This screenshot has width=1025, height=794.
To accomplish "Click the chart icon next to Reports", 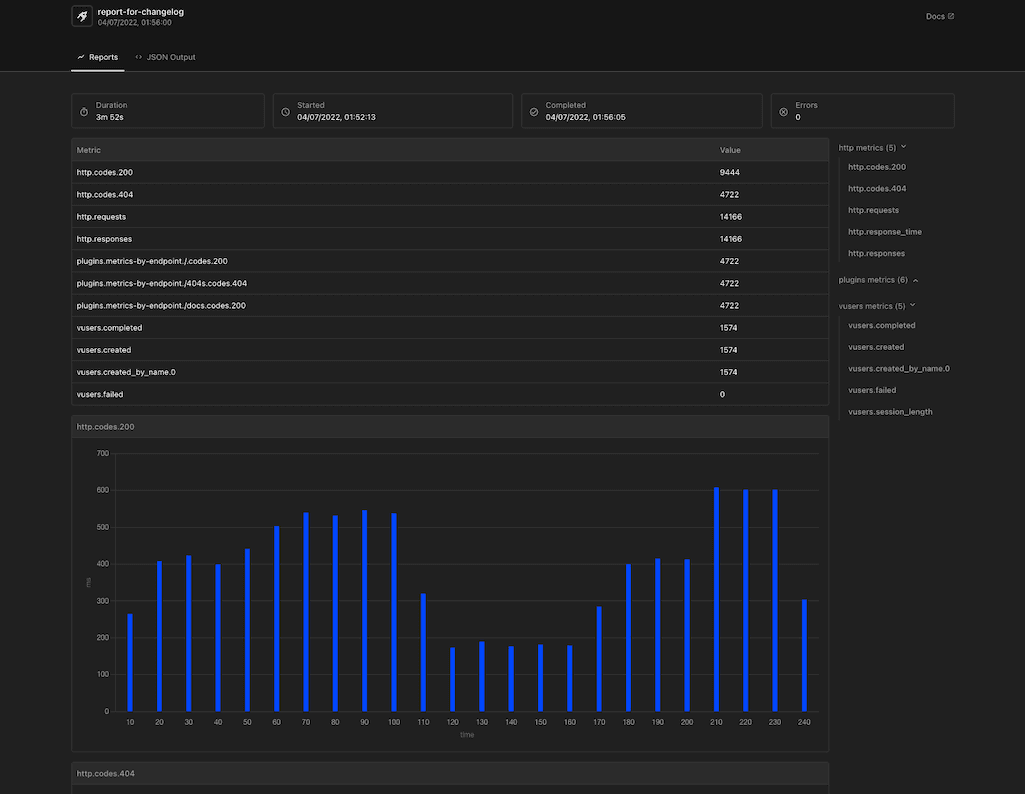I will coord(82,57).
